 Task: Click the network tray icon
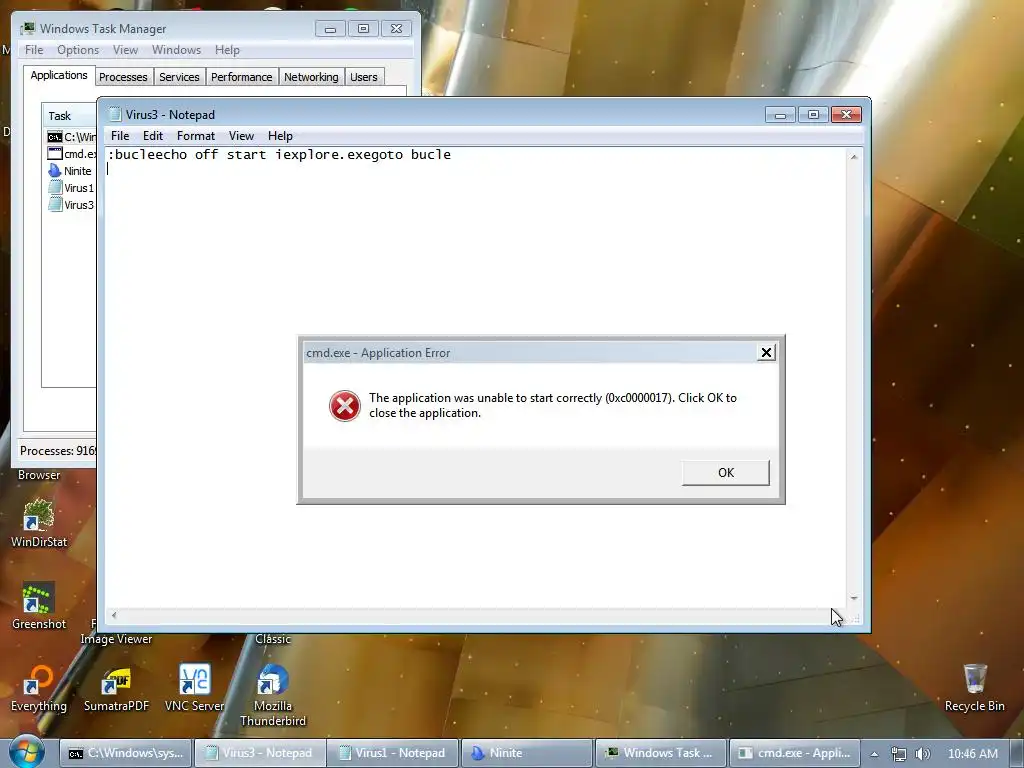(x=899, y=754)
